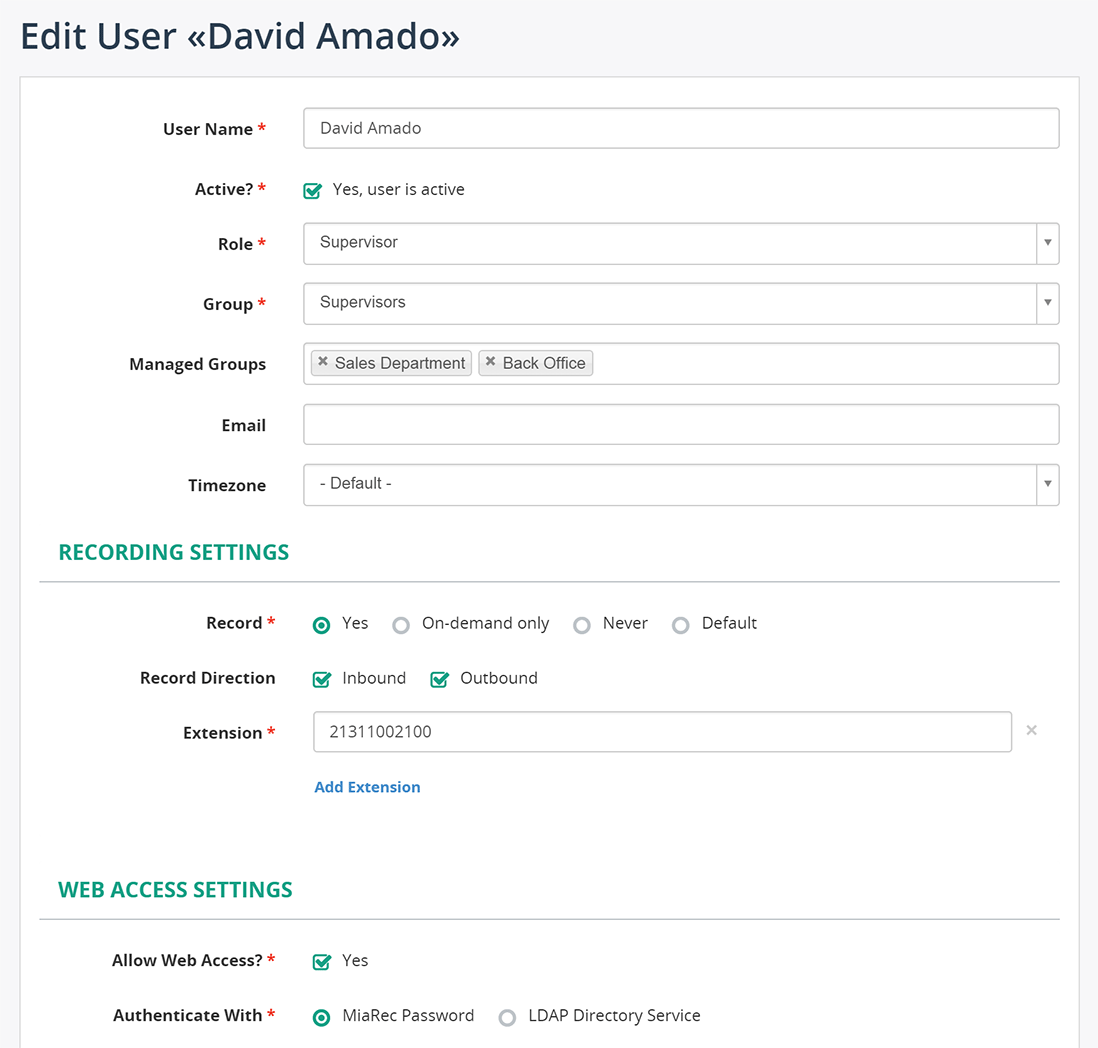Delete the extension 21311002100 entry

pos(1031,731)
